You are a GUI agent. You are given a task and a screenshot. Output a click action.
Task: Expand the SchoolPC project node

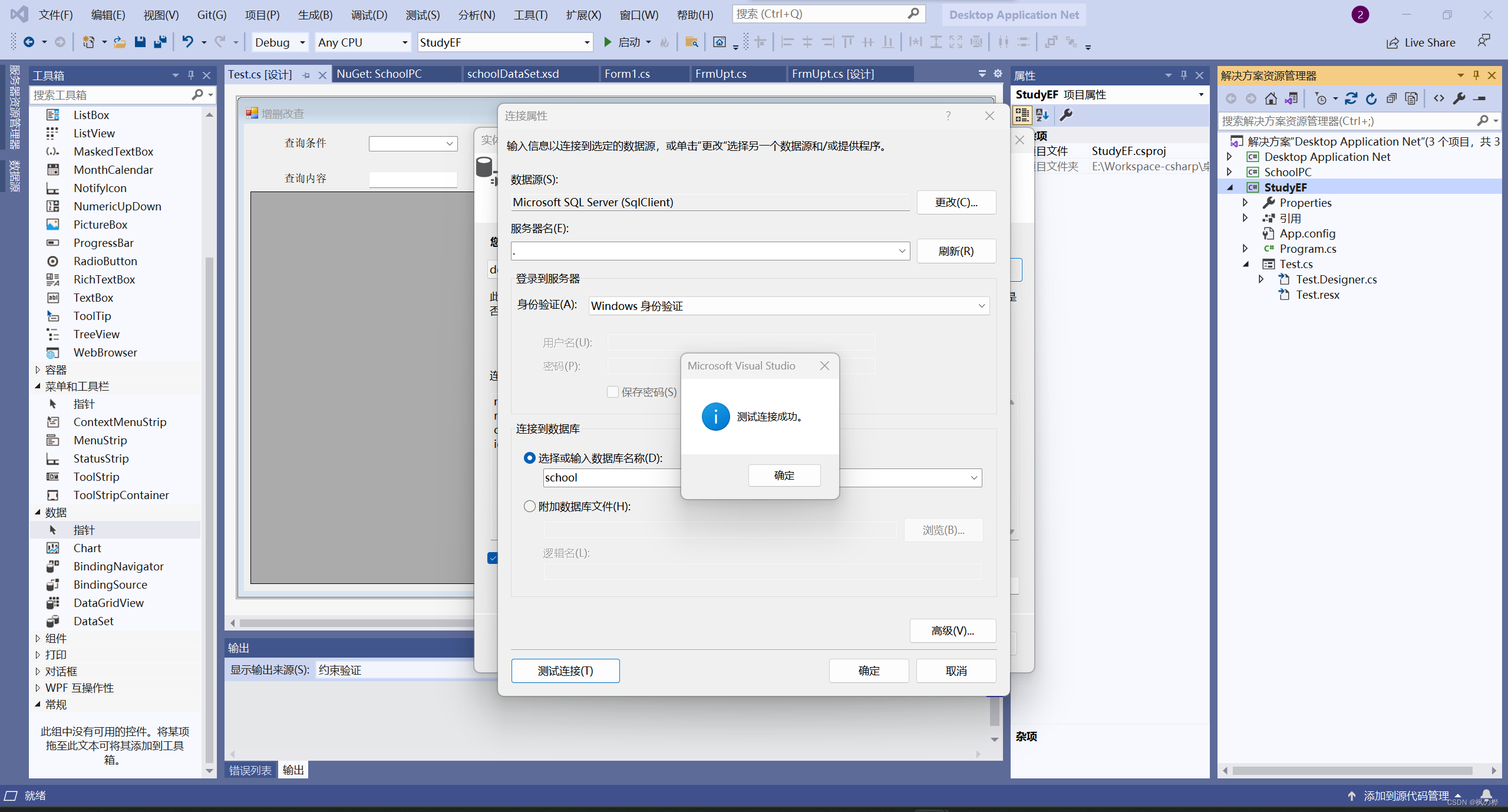click(x=1229, y=172)
